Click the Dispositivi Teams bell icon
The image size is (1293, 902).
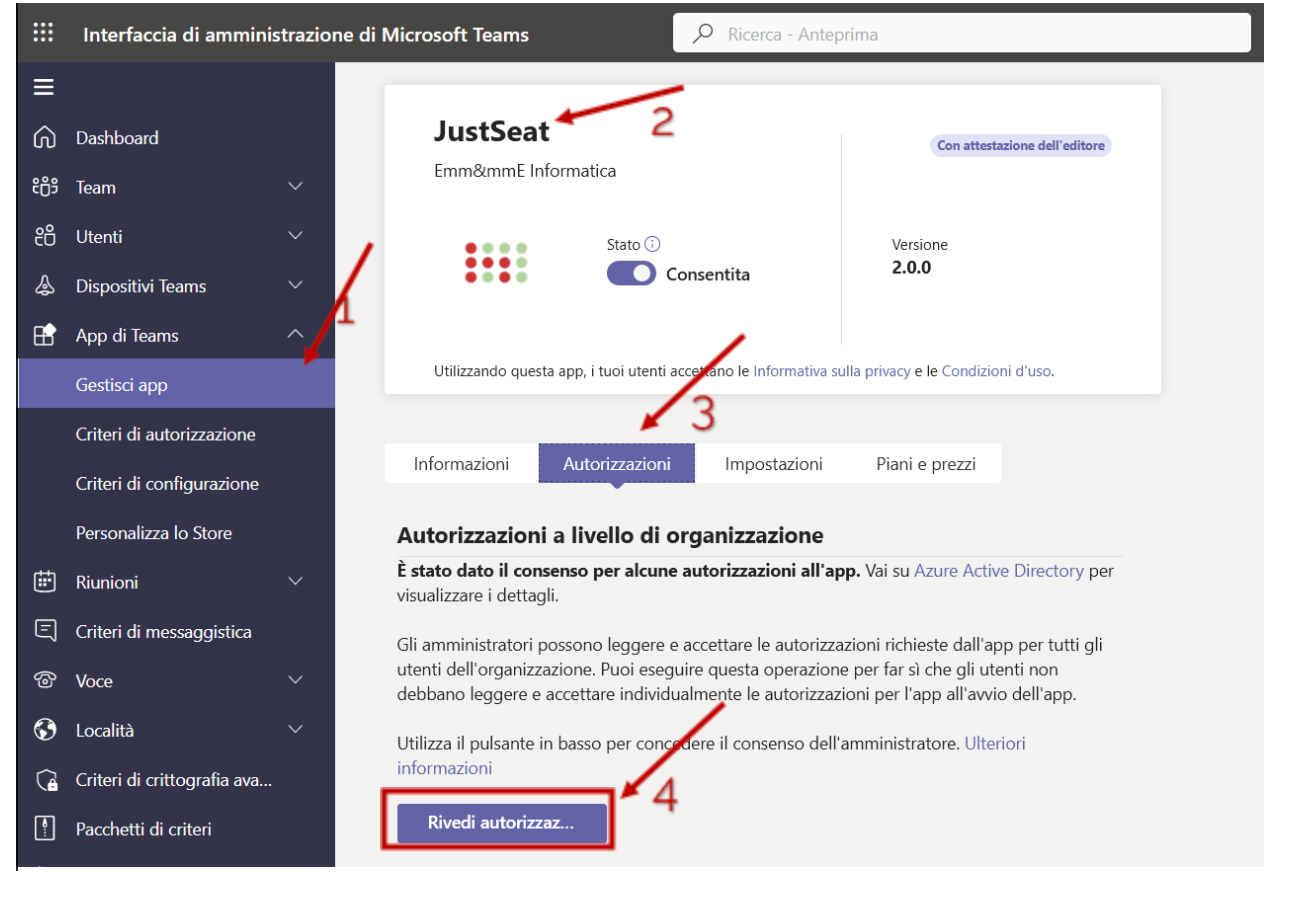(45, 286)
